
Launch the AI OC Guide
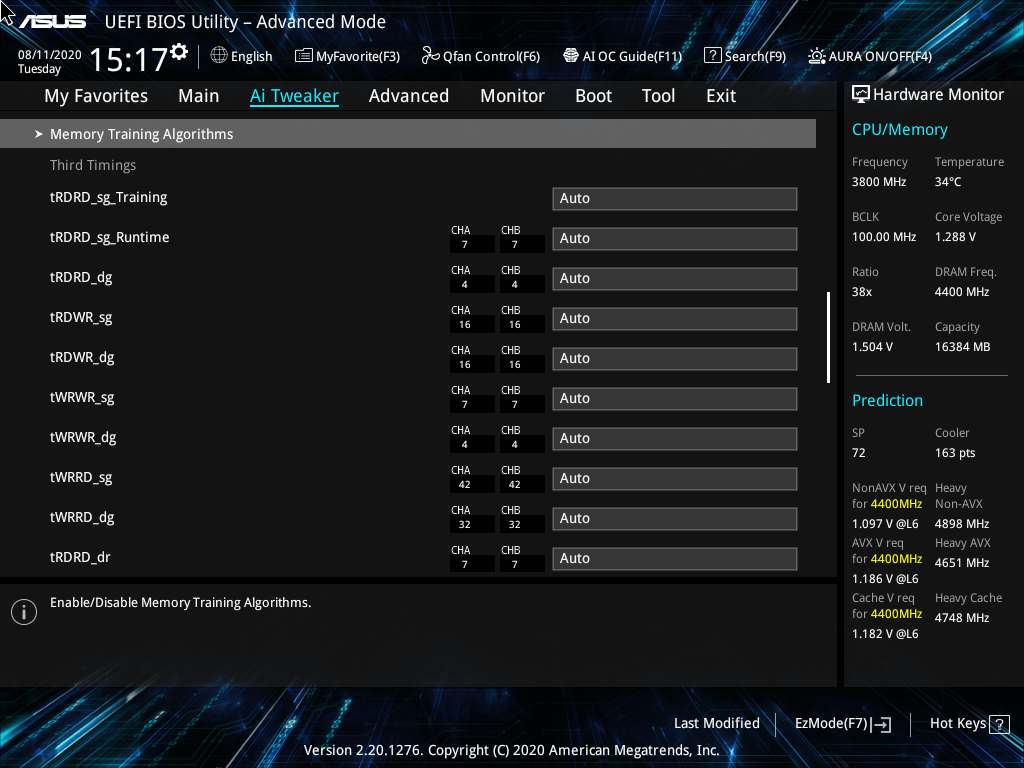tap(623, 56)
